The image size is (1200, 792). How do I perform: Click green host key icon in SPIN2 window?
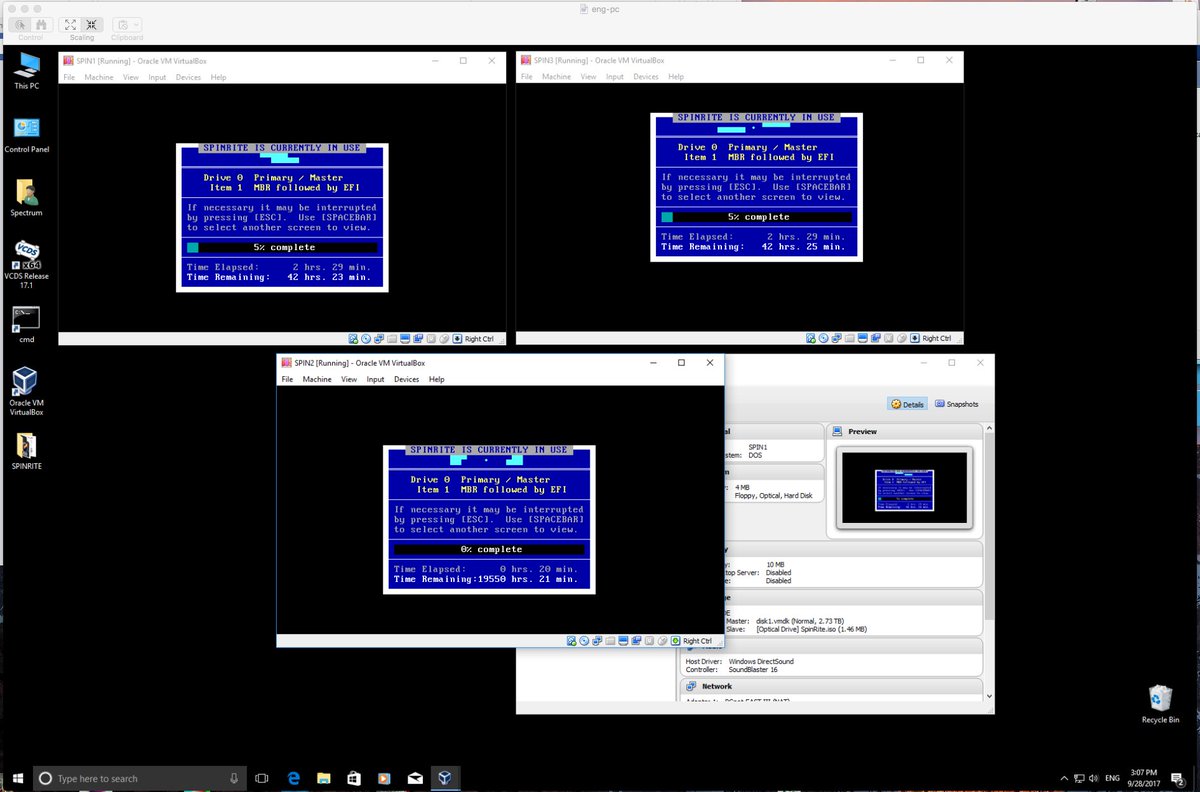pyautogui.click(x=675, y=641)
